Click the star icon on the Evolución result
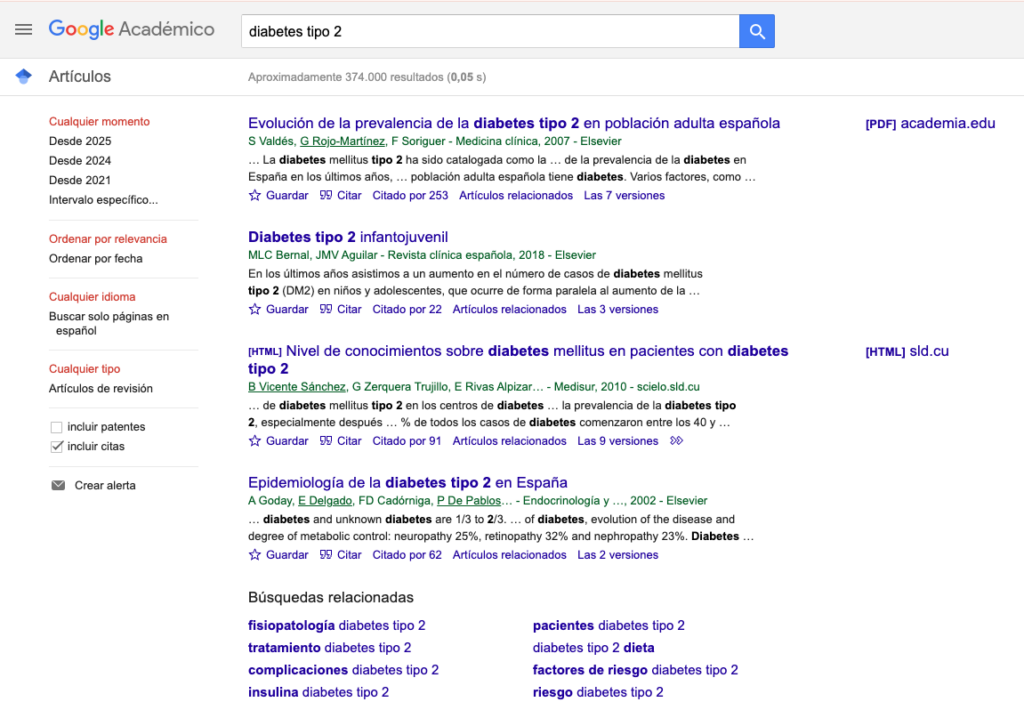The width and height of the screenshot is (1024, 710). click(254, 195)
